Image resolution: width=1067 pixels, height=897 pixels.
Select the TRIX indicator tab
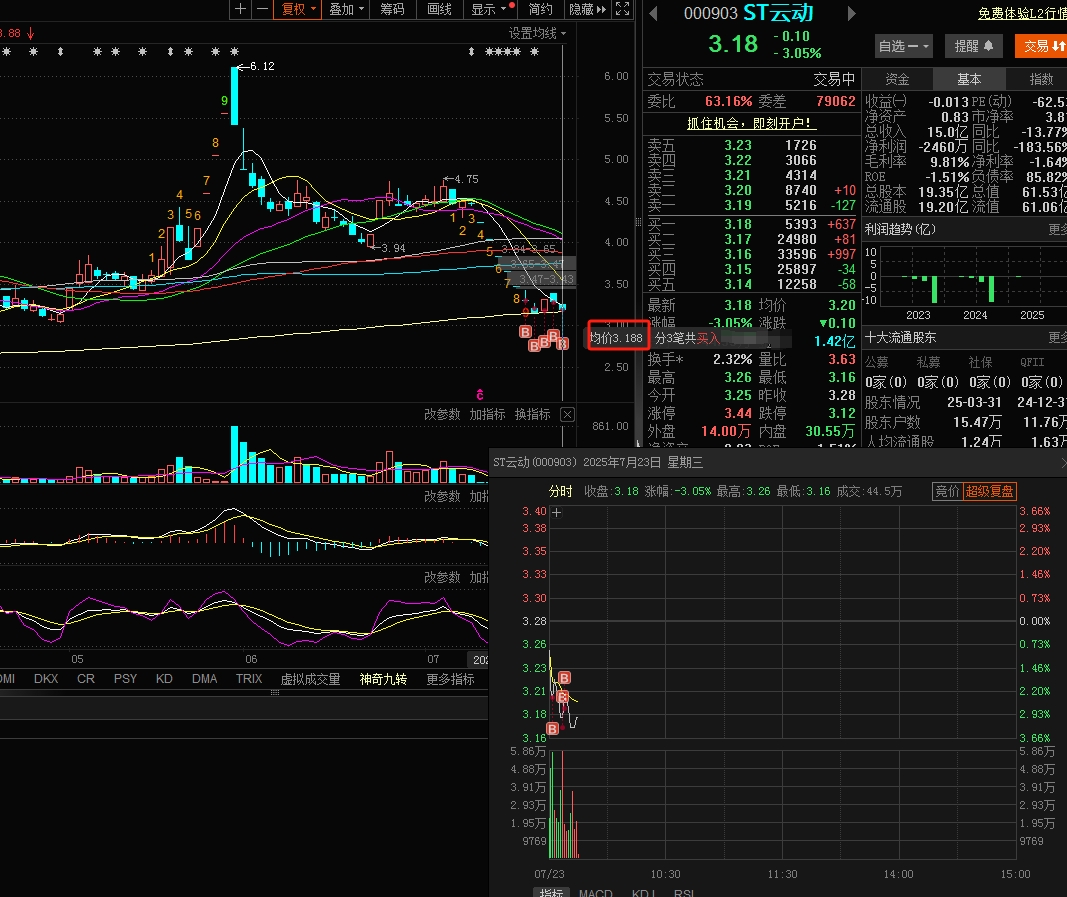click(249, 679)
